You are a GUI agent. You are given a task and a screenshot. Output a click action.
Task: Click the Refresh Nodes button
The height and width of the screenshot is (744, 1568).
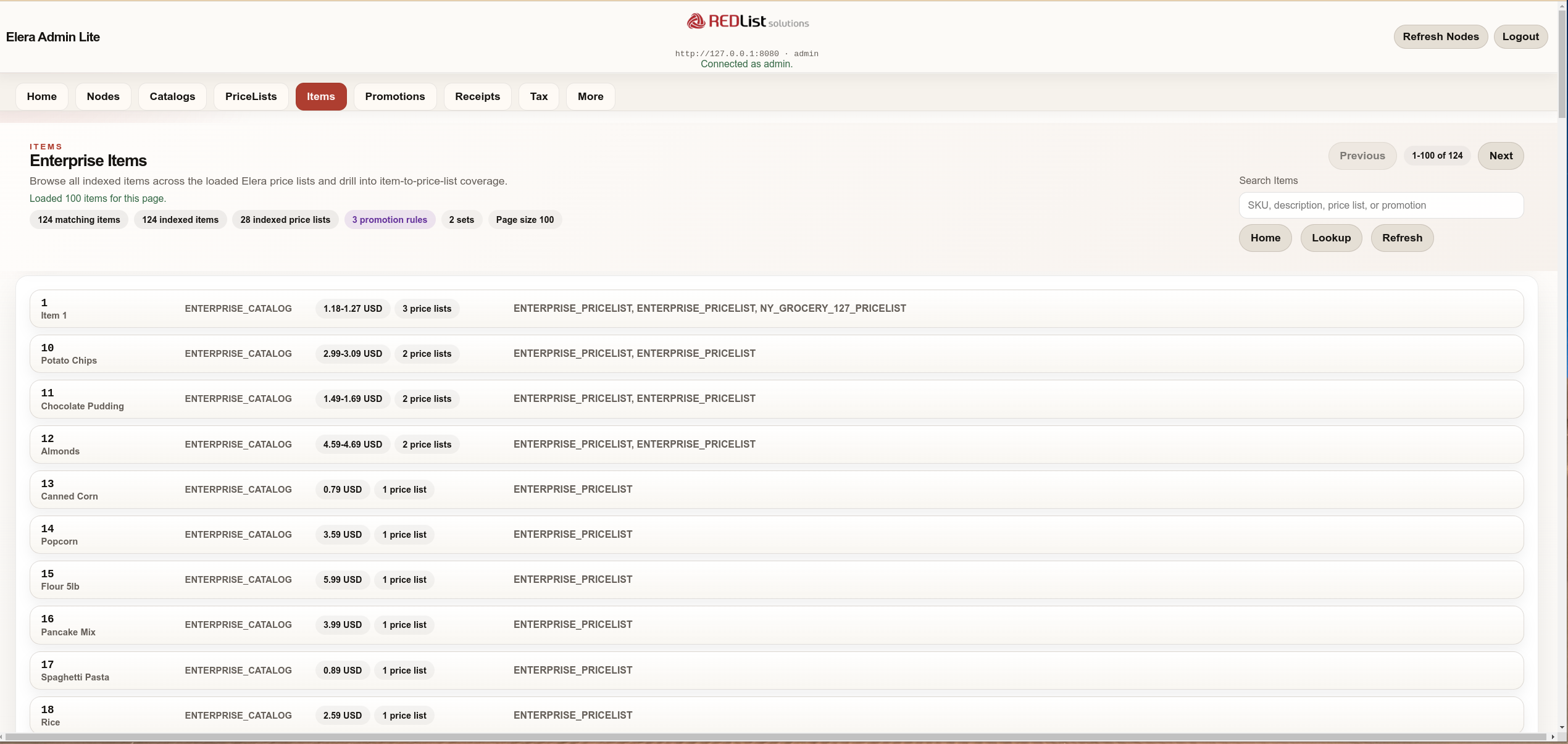(1441, 36)
